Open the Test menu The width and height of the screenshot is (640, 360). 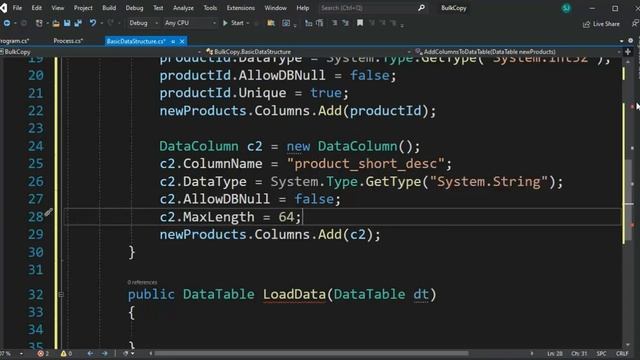[x=158, y=8]
